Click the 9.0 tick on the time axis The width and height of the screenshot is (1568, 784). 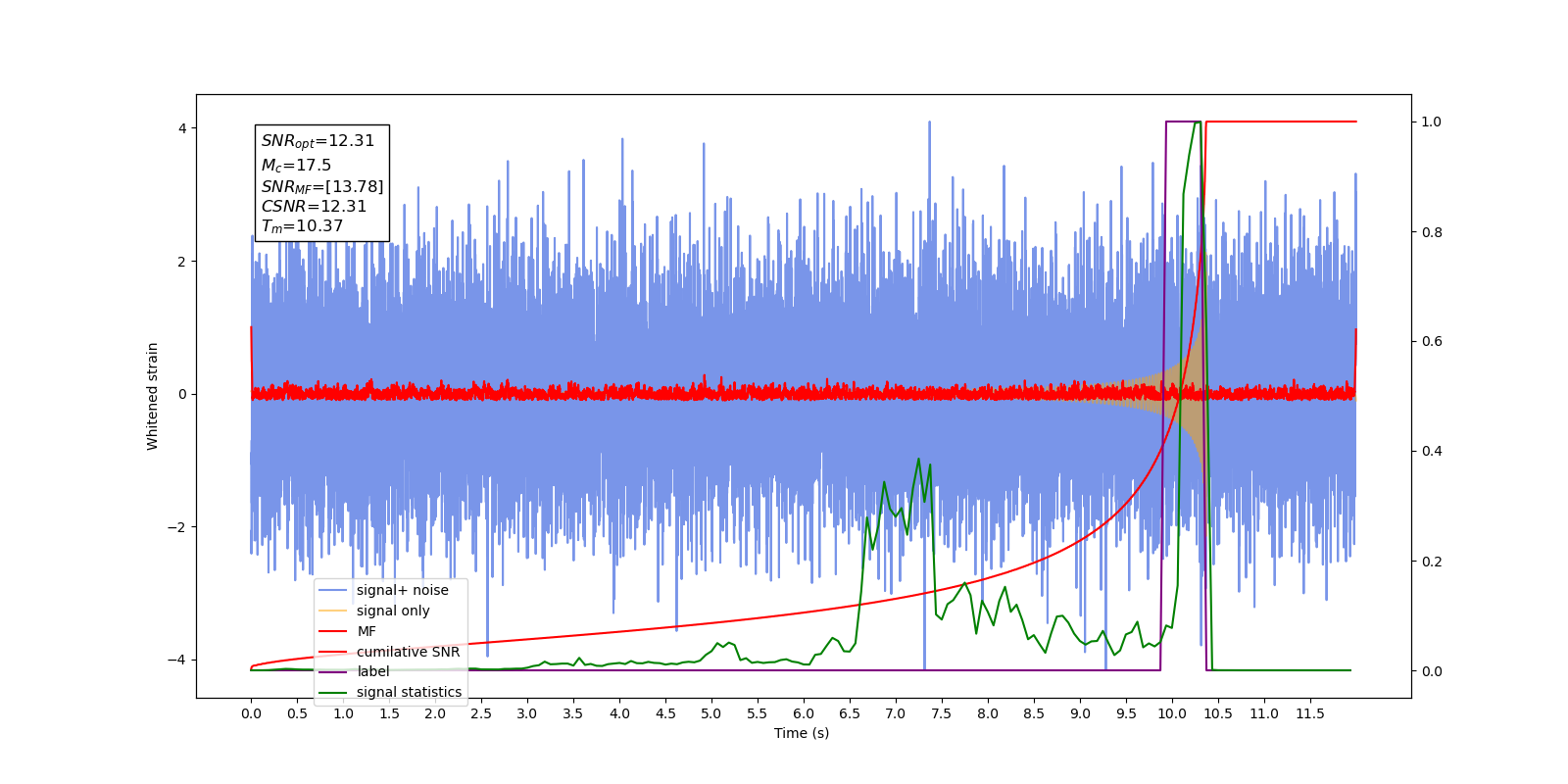tap(1080, 713)
